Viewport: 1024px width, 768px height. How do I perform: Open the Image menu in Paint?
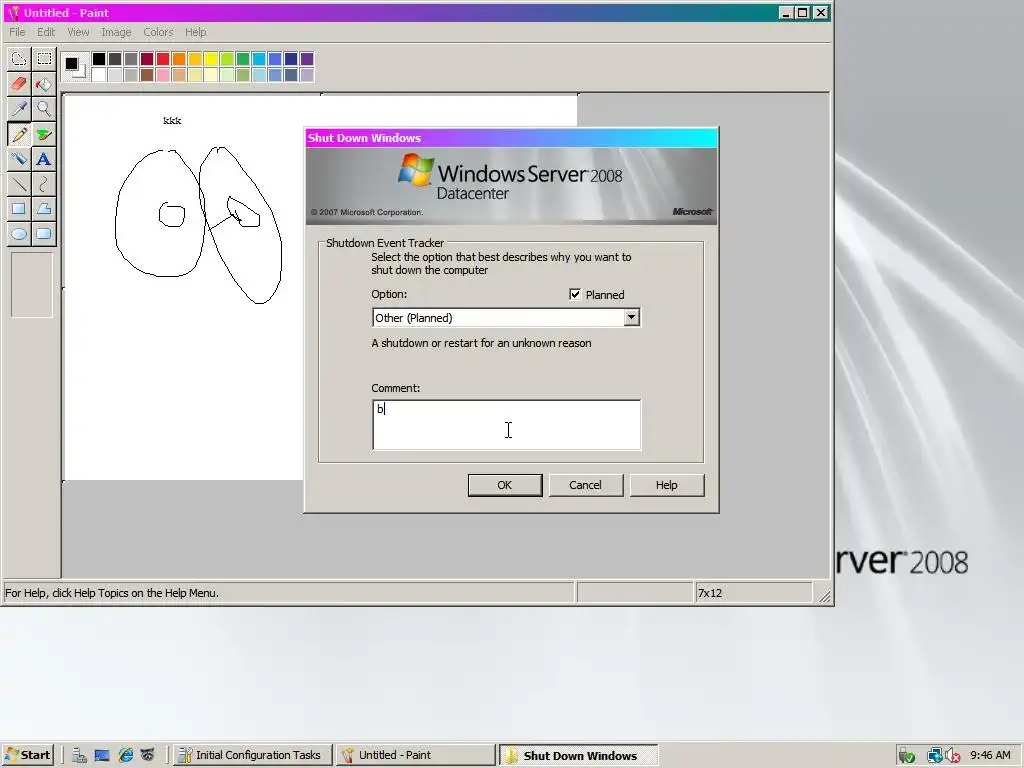[x=116, y=32]
